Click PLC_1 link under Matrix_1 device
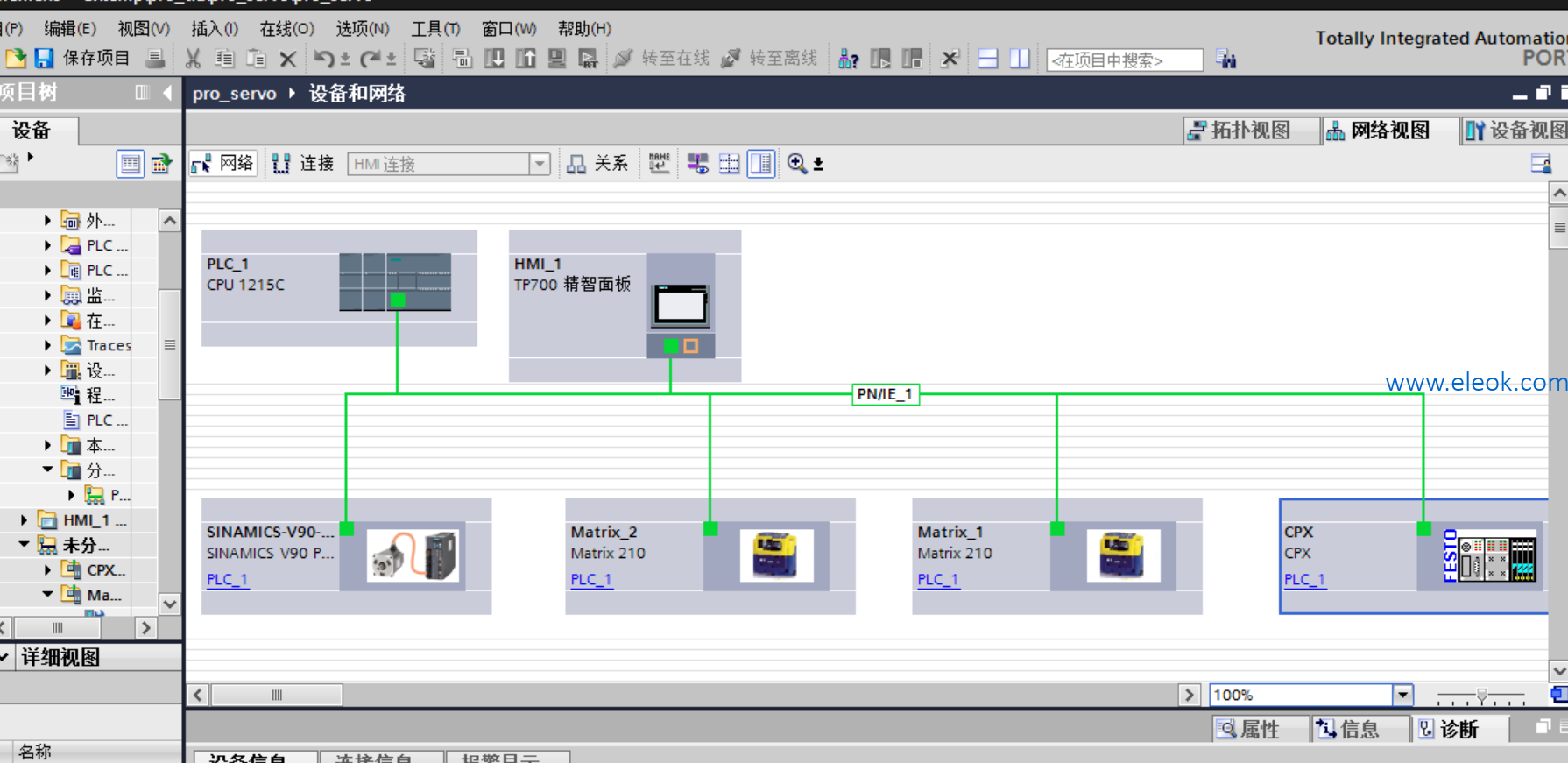 [x=938, y=579]
